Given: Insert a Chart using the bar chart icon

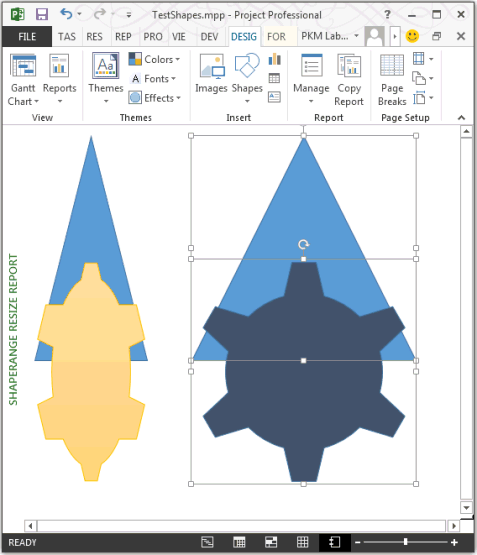Looking at the screenshot, I should pyautogui.click(x=275, y=59).
